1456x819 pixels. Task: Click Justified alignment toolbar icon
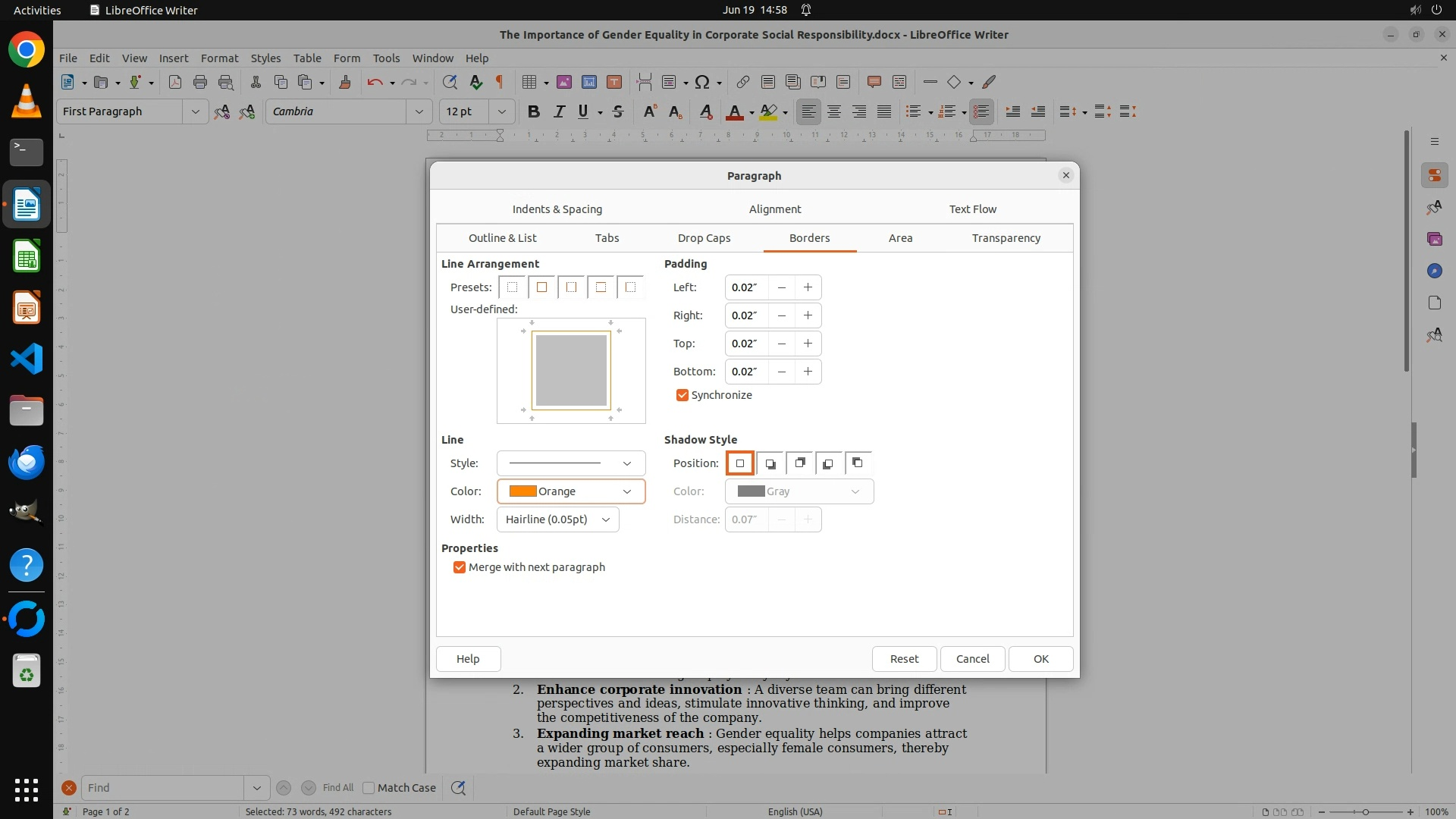(884, 111)
